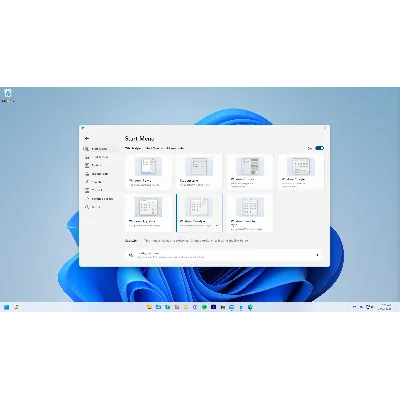This screenshot has height=400, width=400.
Task: Click the gear icon on the configure menu row
Action: 131,255
